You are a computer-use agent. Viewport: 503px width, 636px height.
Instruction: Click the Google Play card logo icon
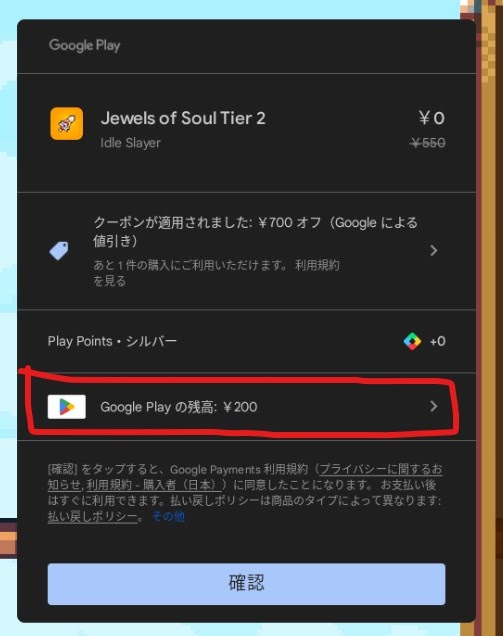(x=67, y=406)
